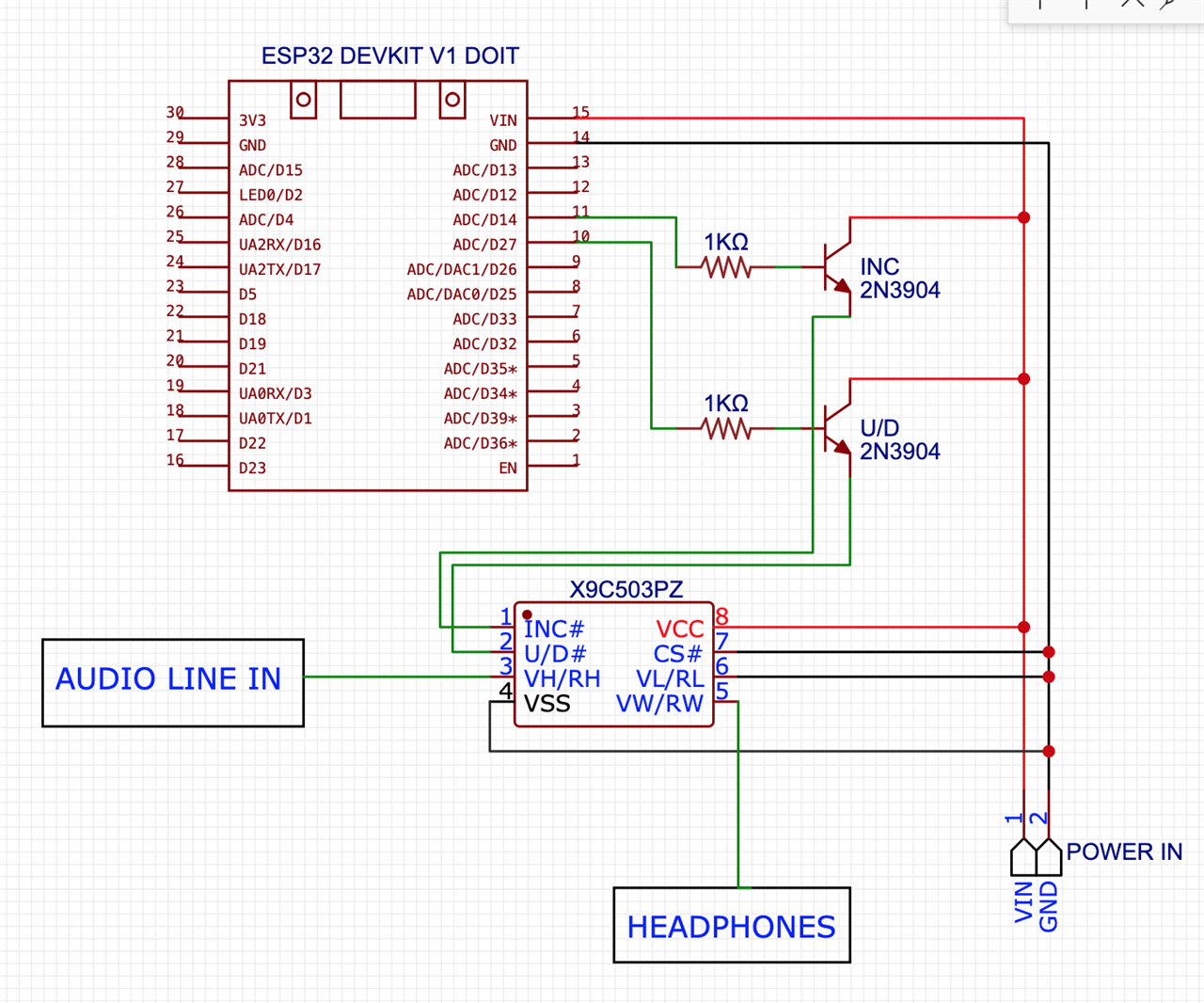Image resolution: width=1204 pixels, height=1003 pixels.
Task: Click the D23 pin label
Action: pyautogui.click(x=252, y=468)
